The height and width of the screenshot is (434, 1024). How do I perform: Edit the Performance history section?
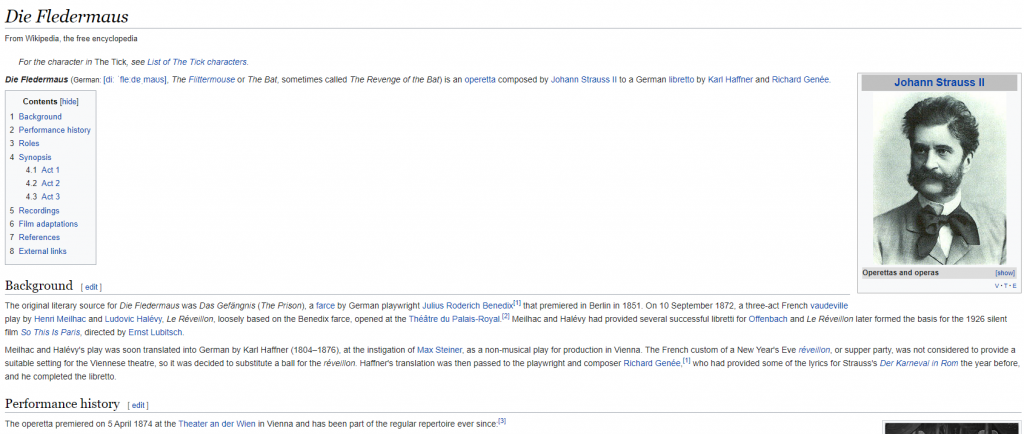[138, 405]
